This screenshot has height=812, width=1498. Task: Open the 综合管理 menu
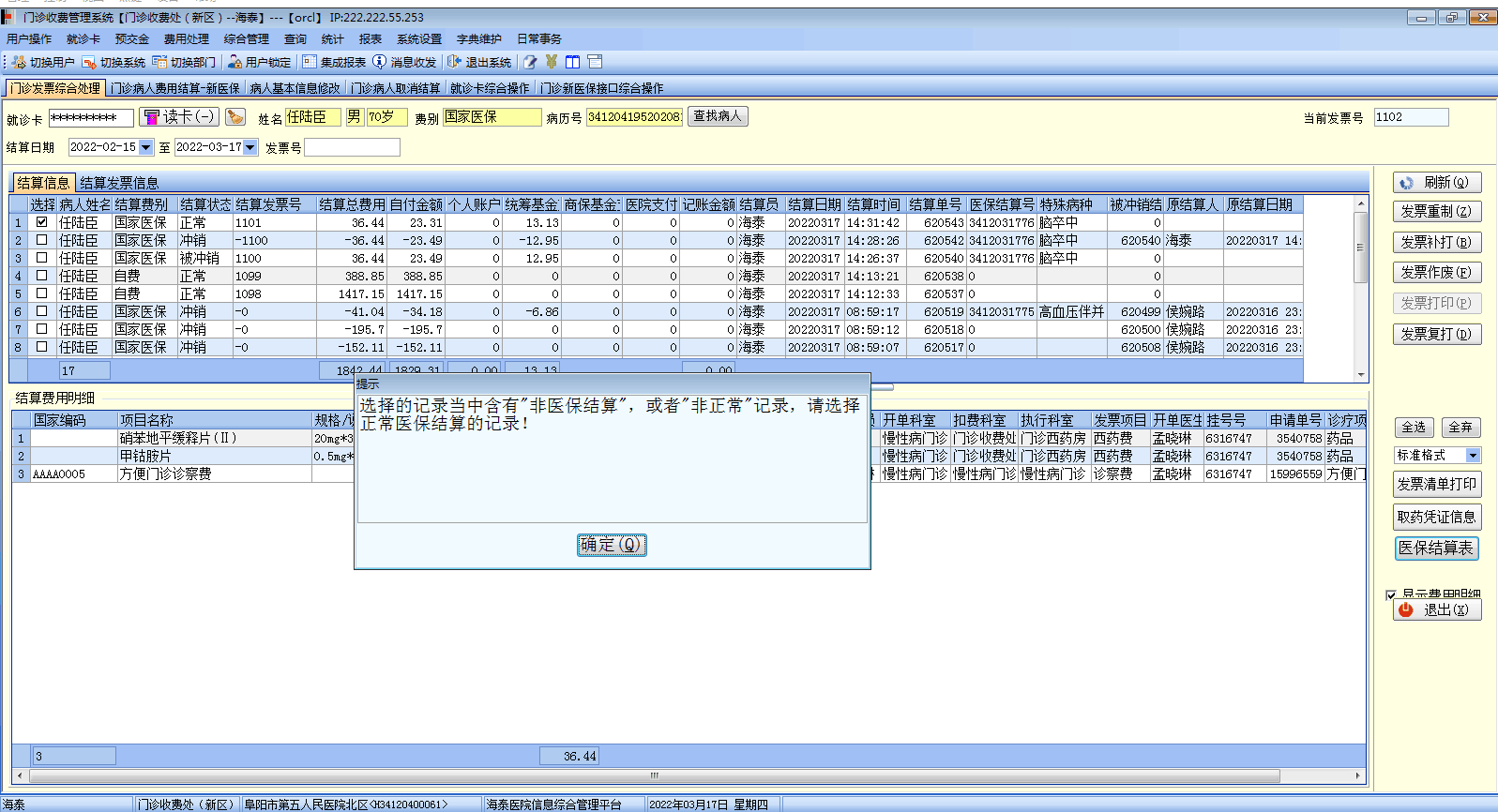point(247,39)
